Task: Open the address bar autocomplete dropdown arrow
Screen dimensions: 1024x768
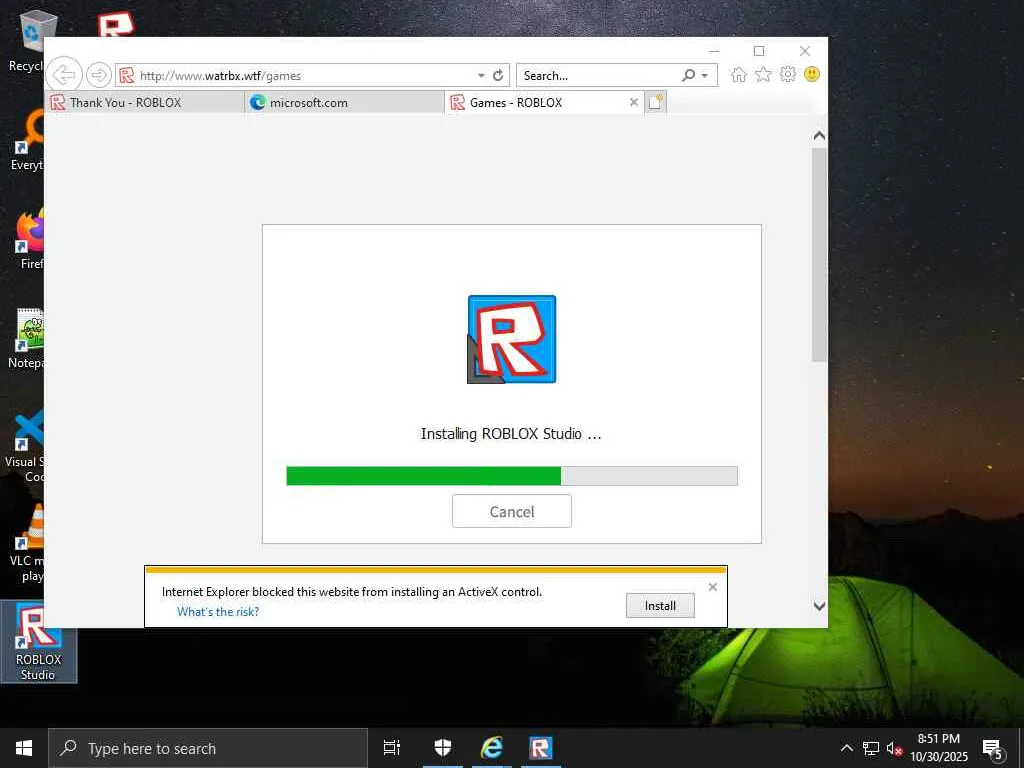Action: [x=481, y=76]
